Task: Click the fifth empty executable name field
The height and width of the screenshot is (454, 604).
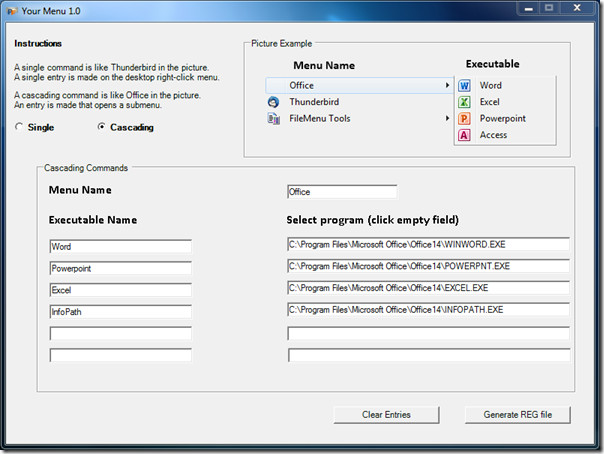Action: pos(121,333)
